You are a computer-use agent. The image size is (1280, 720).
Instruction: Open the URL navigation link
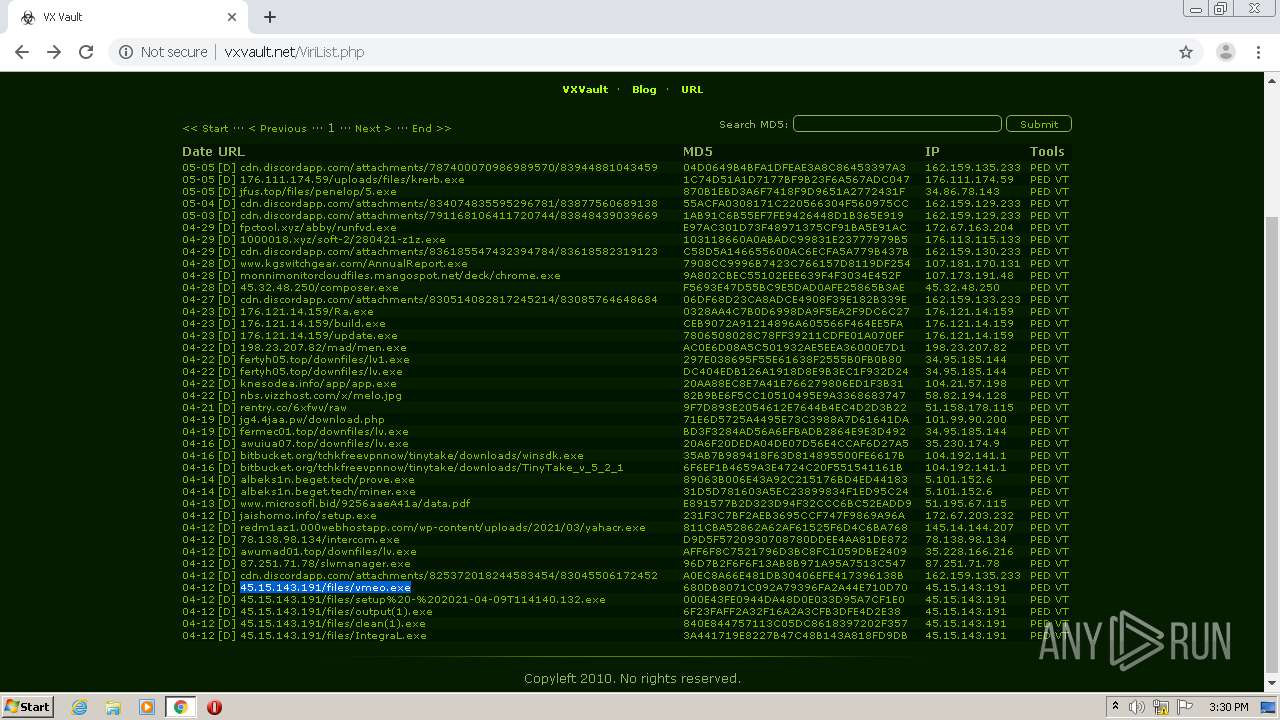[692, 89]
